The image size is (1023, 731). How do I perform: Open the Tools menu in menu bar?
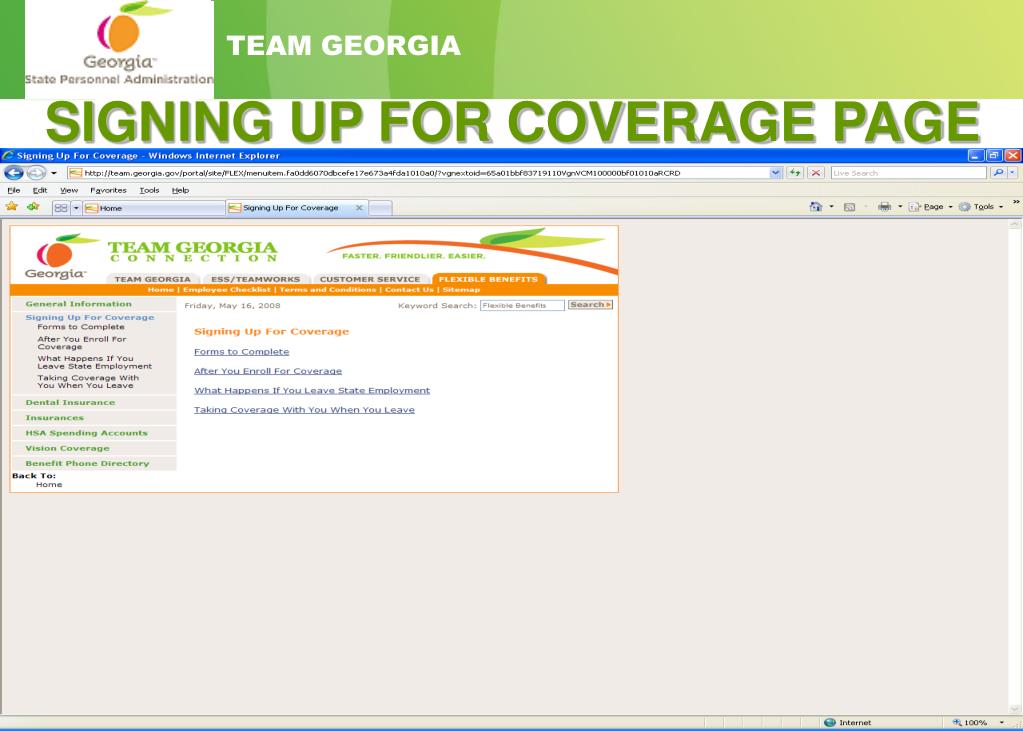click(x=149, y=191)
